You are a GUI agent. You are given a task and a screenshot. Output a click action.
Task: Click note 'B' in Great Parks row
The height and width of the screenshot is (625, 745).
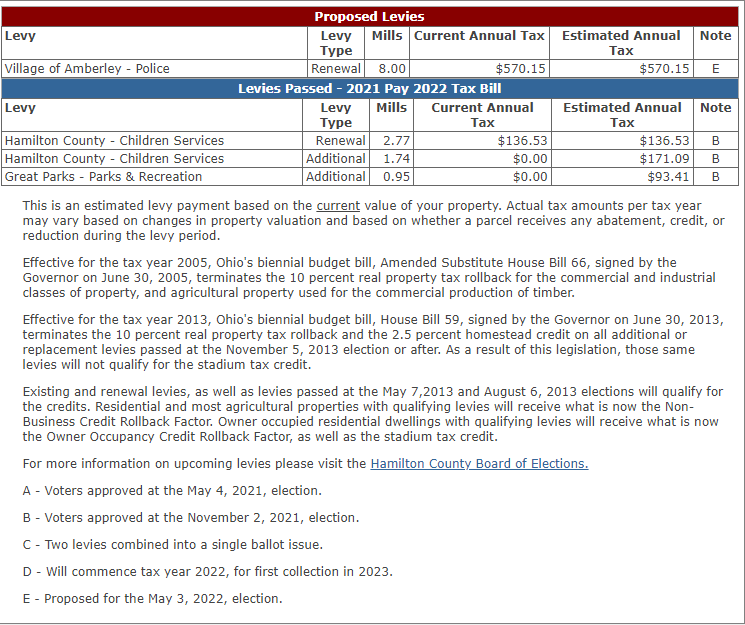coord(716,177)
